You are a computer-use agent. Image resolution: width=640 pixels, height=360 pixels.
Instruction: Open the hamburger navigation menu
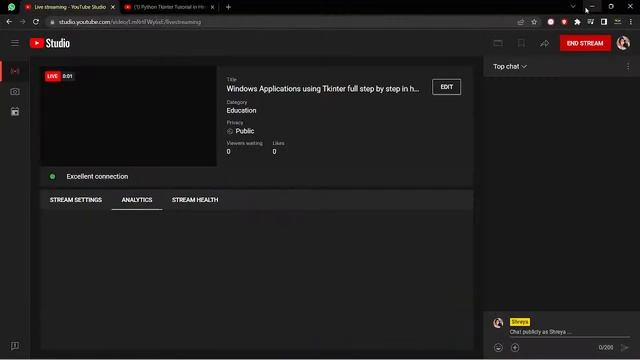coord(15,43)
